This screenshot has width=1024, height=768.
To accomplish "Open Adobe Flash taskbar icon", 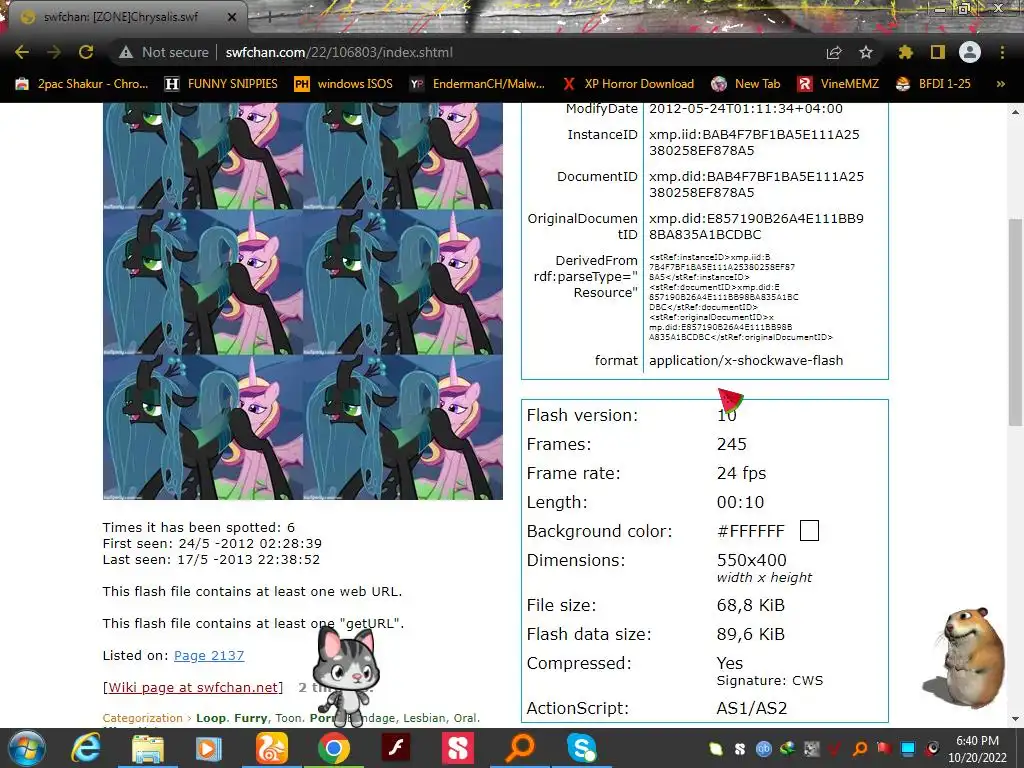I will (396, 748).
